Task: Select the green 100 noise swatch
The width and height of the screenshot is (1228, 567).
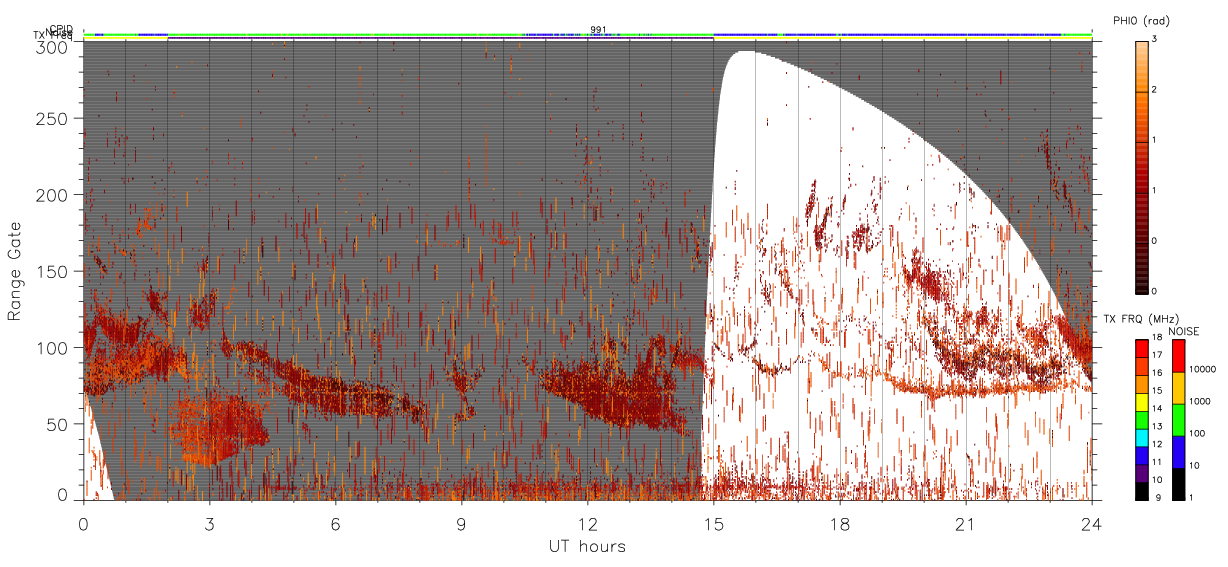Action: (1178, 420)
